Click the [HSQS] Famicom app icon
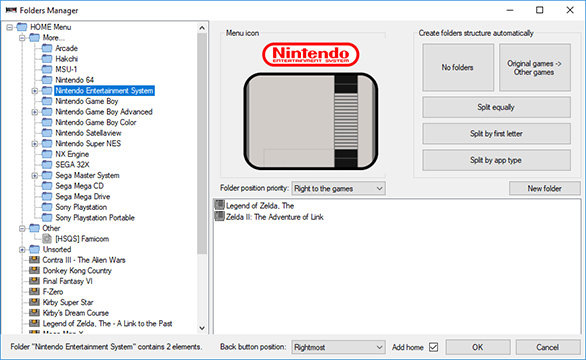 [47, 239]
